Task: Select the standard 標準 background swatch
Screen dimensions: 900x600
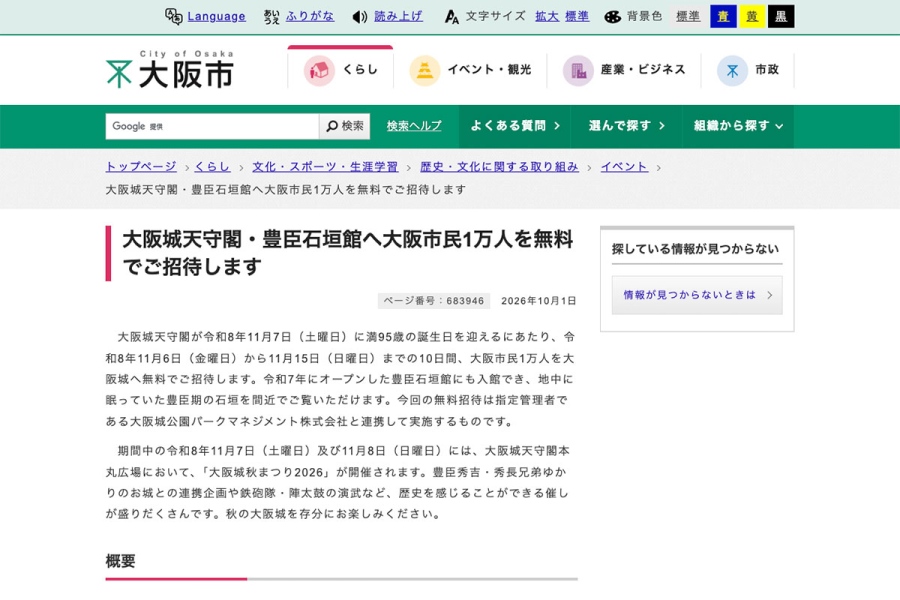Action: [688, 17]
